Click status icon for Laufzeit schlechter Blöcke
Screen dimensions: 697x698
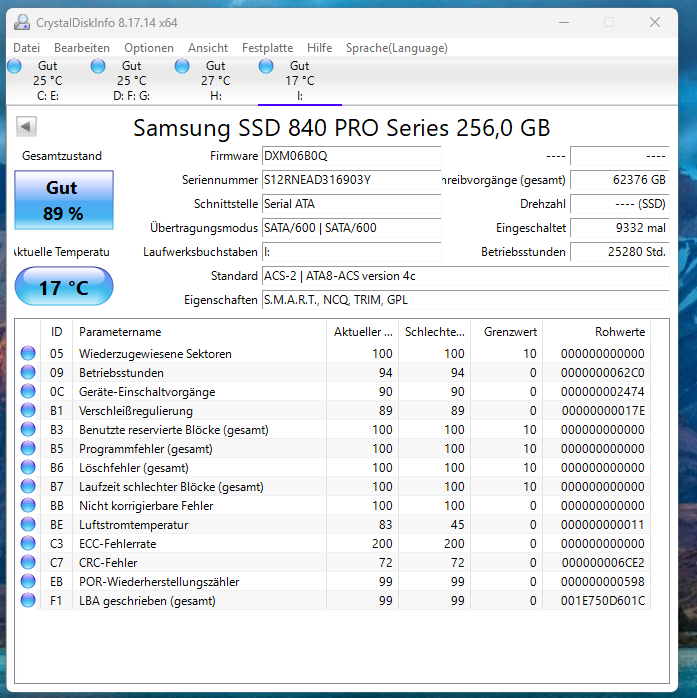(x=28, y=486)
